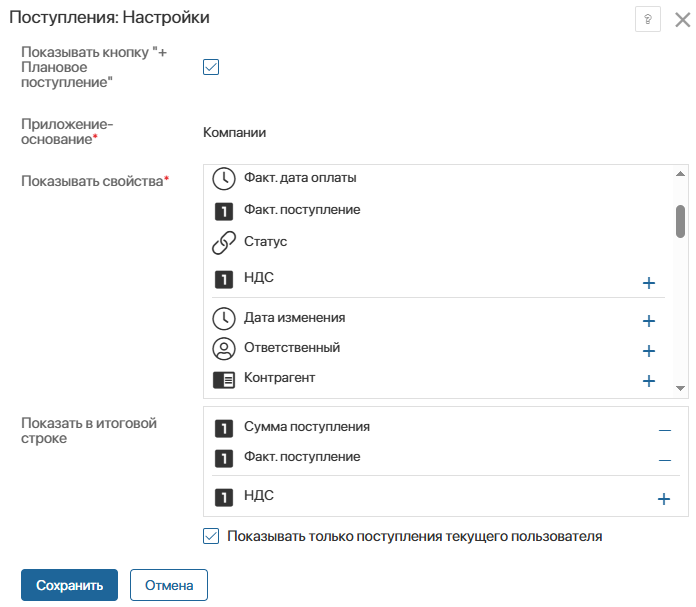Image resolution: width=696 pixels, height=607 pixels.
Task: Select the Компании application value
Action: point(234,132)
